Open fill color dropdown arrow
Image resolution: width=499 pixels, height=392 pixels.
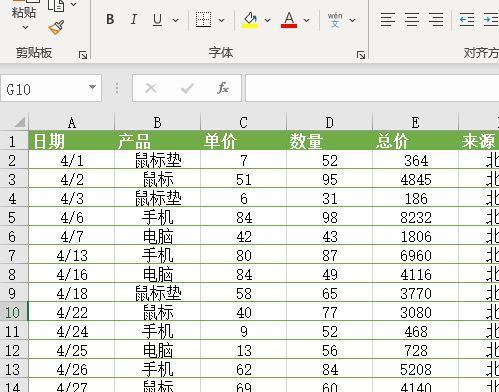tap(267, 20)
